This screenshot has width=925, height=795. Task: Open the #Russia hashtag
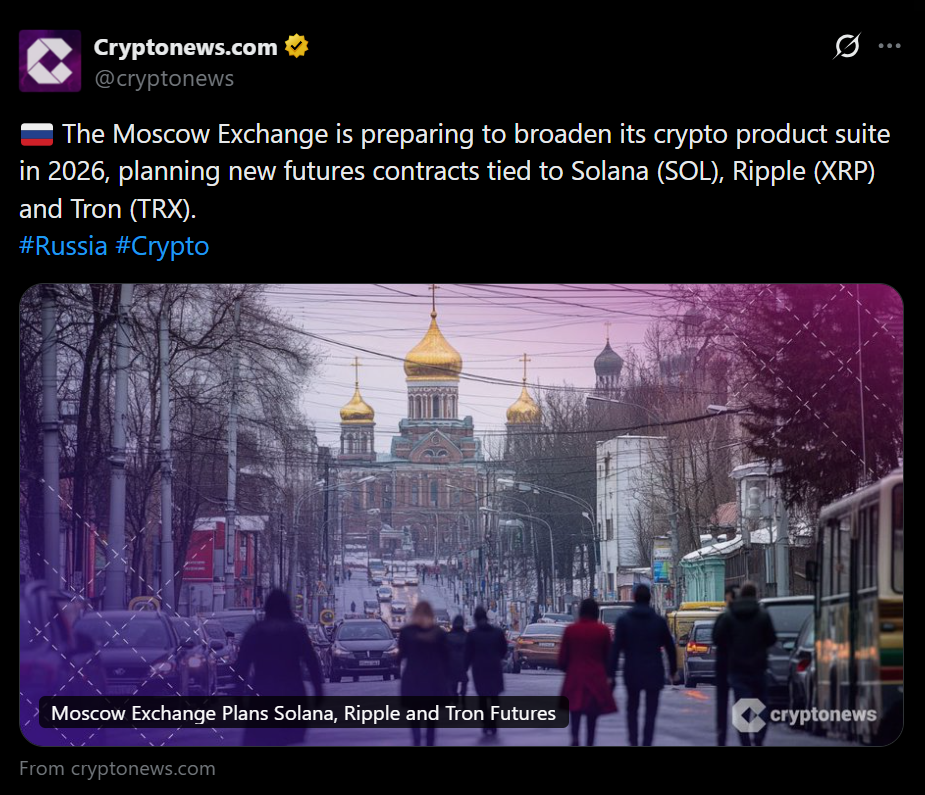pyautogui.click(x=63, y=246)
